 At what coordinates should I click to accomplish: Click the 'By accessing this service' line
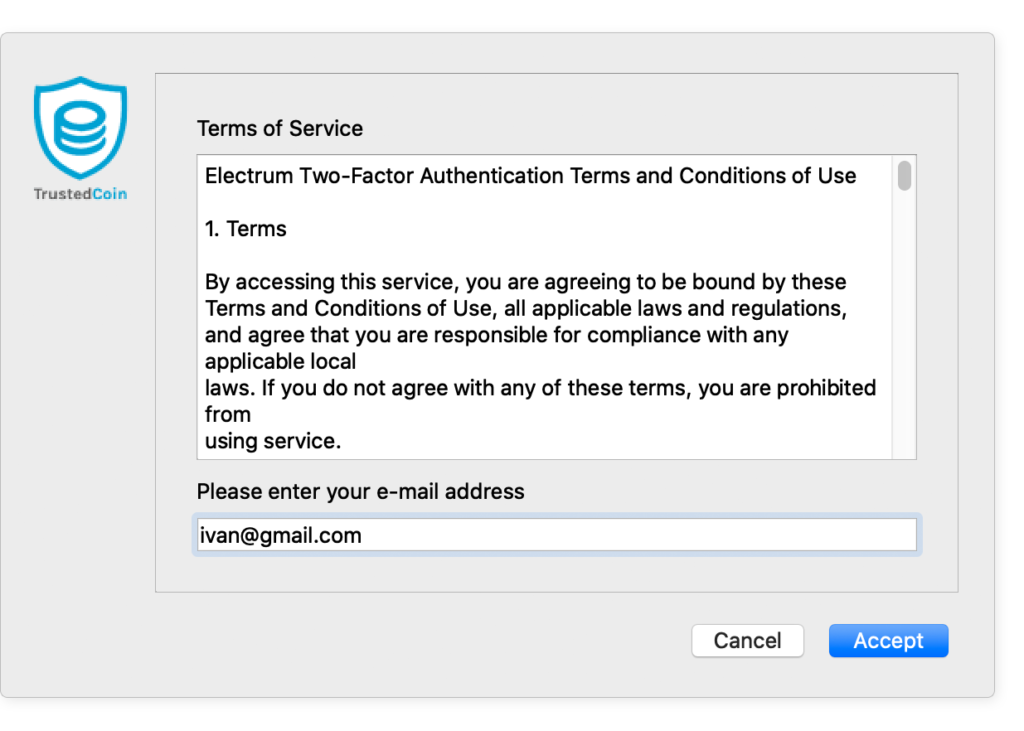(526, 282)
